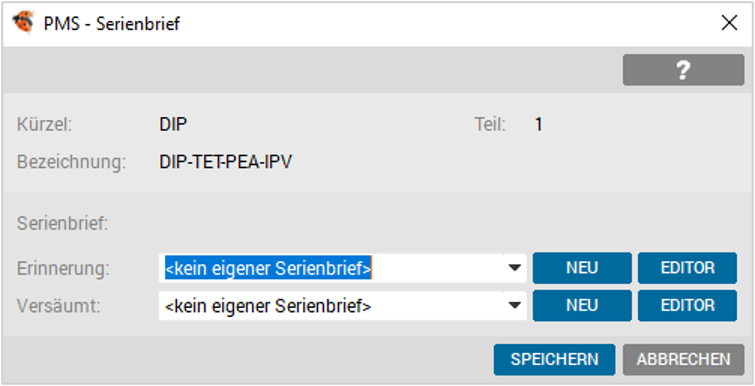Click the Erinnerung label
The height and width of the screenshot is (386, 755).
(63, 269)
